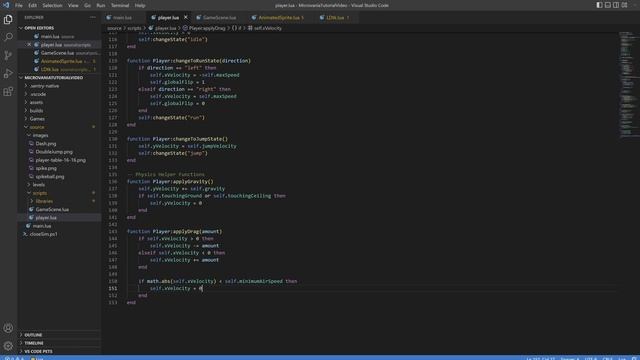Switch to the GameScene.lua tab
This screenshot has width=640, height=360.
tap(220, 18)
